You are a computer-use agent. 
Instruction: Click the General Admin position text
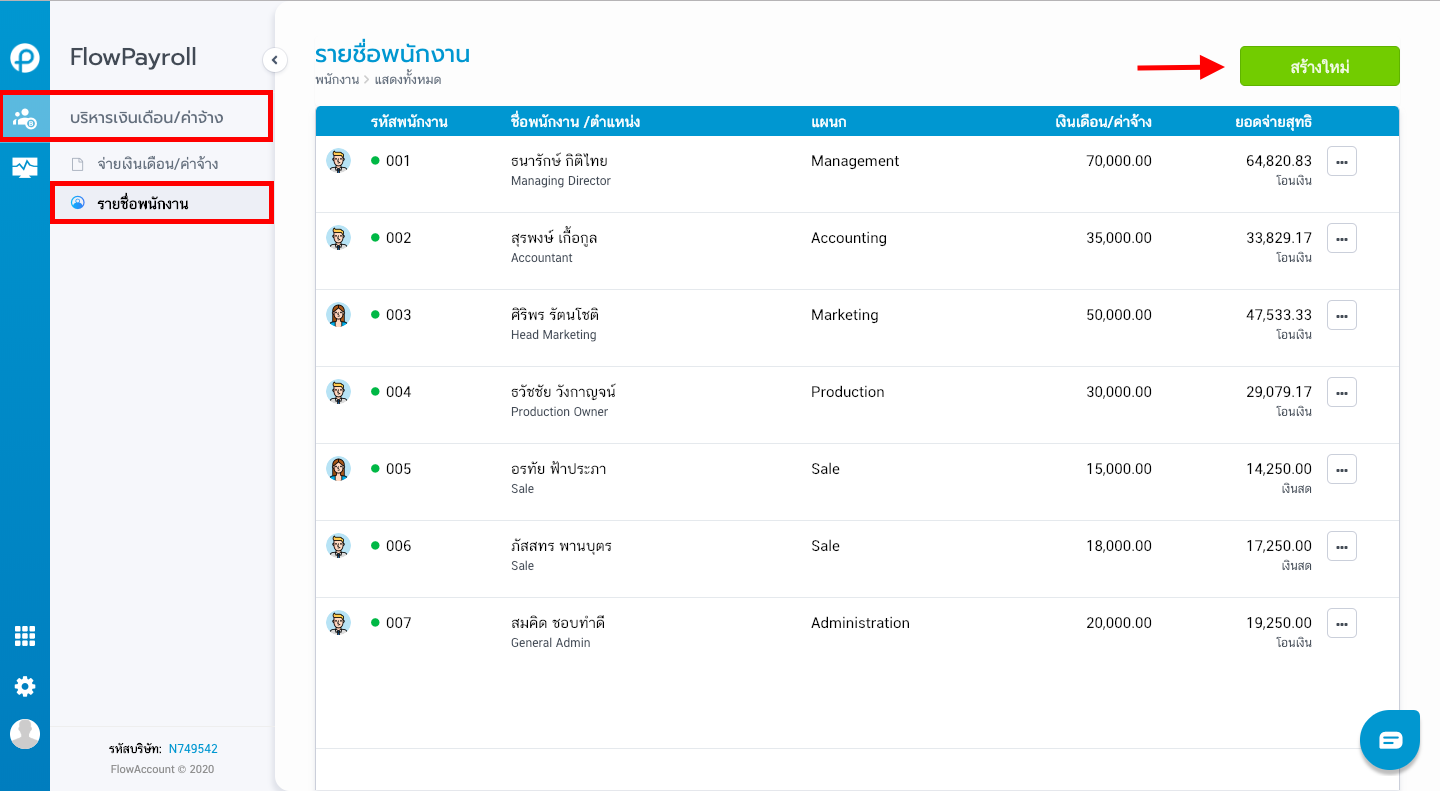pos(550,643)
